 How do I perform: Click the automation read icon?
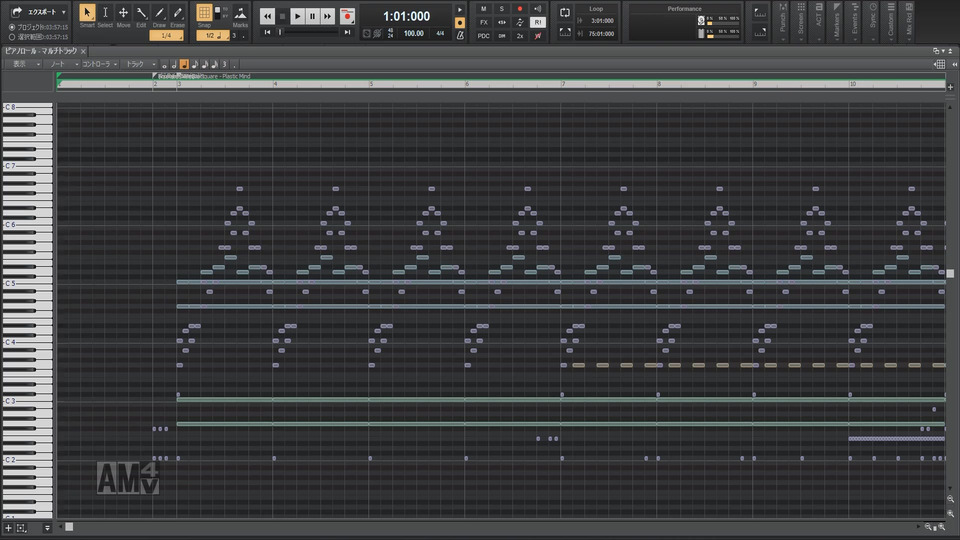[520, 22]
